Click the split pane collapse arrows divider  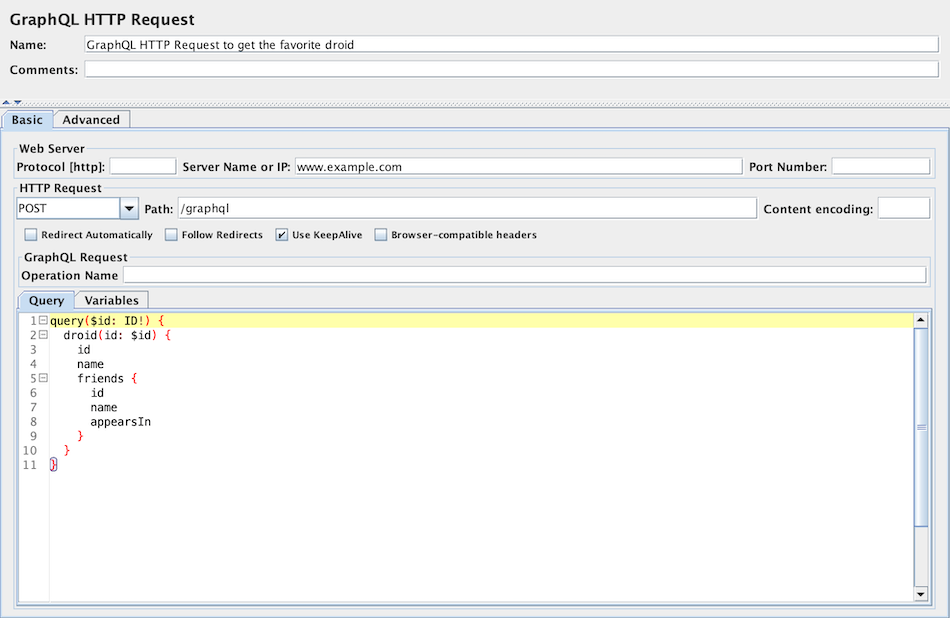click(12, 102)
